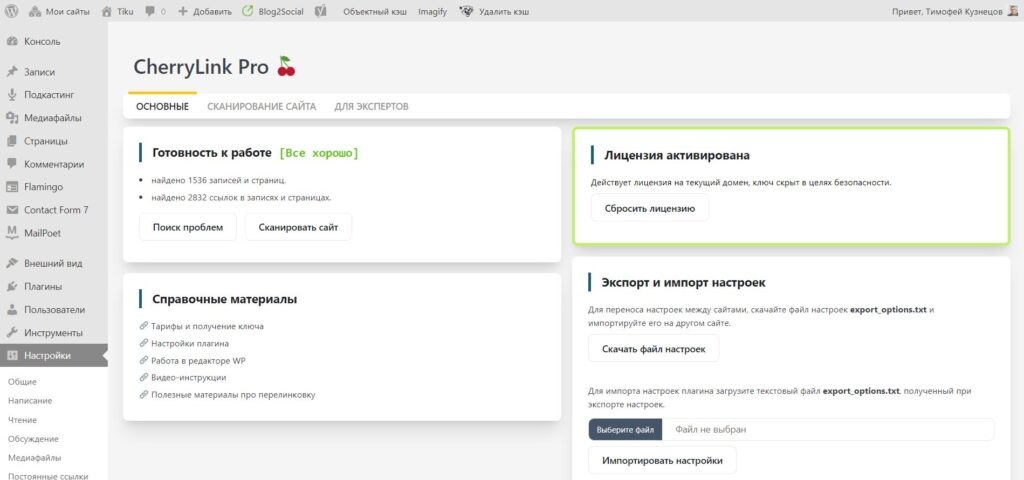Open Плагины in the sidebar
The image size is (1024, 480).
54,286
